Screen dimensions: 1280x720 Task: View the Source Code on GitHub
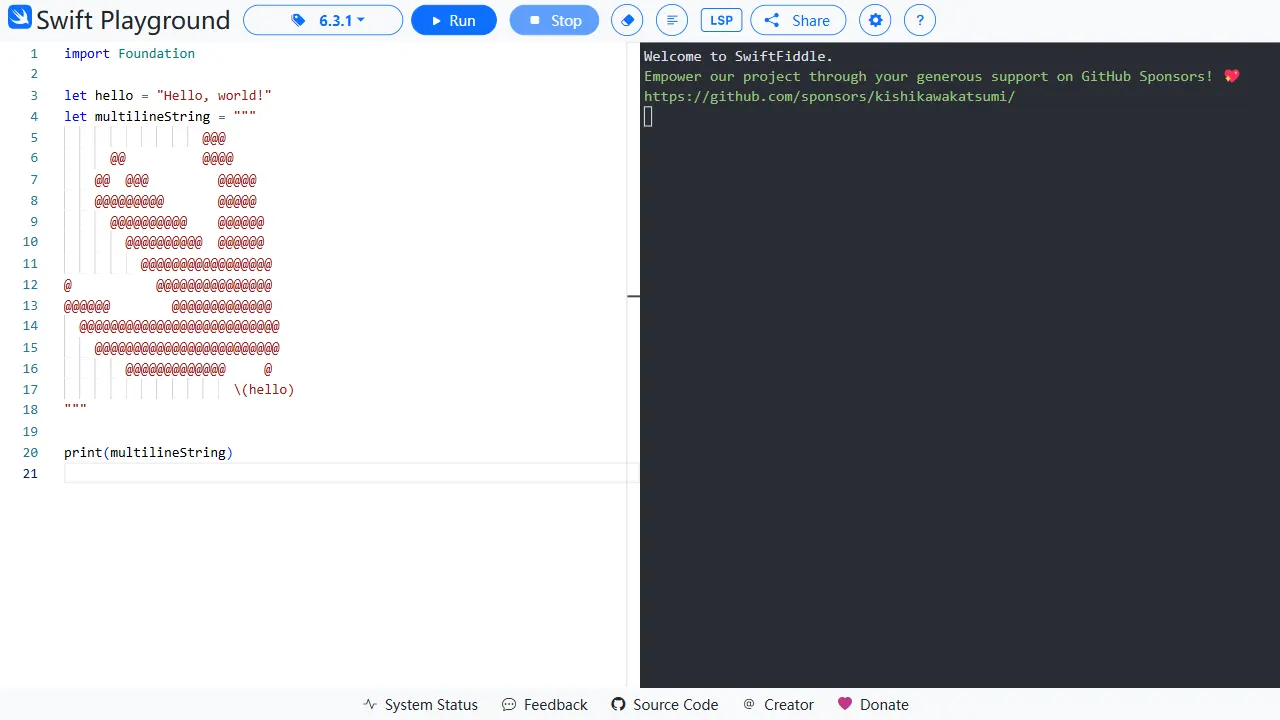coord(665,705)
